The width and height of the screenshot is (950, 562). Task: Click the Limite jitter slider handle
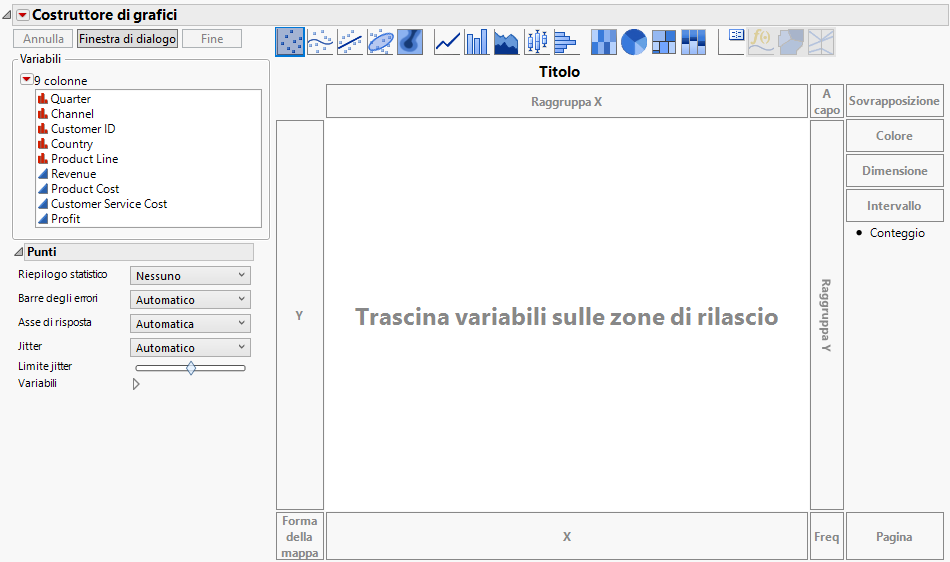click(191, 368)
